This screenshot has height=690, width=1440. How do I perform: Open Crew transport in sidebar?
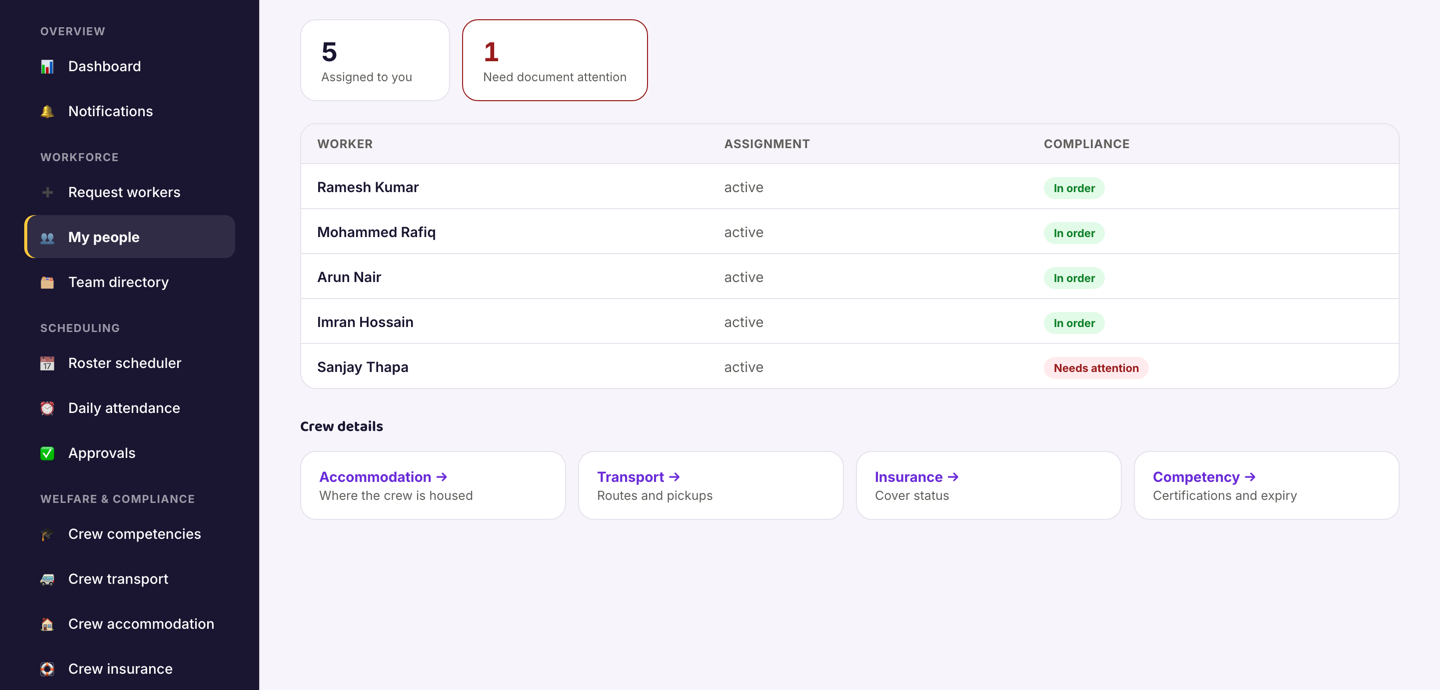130,579
